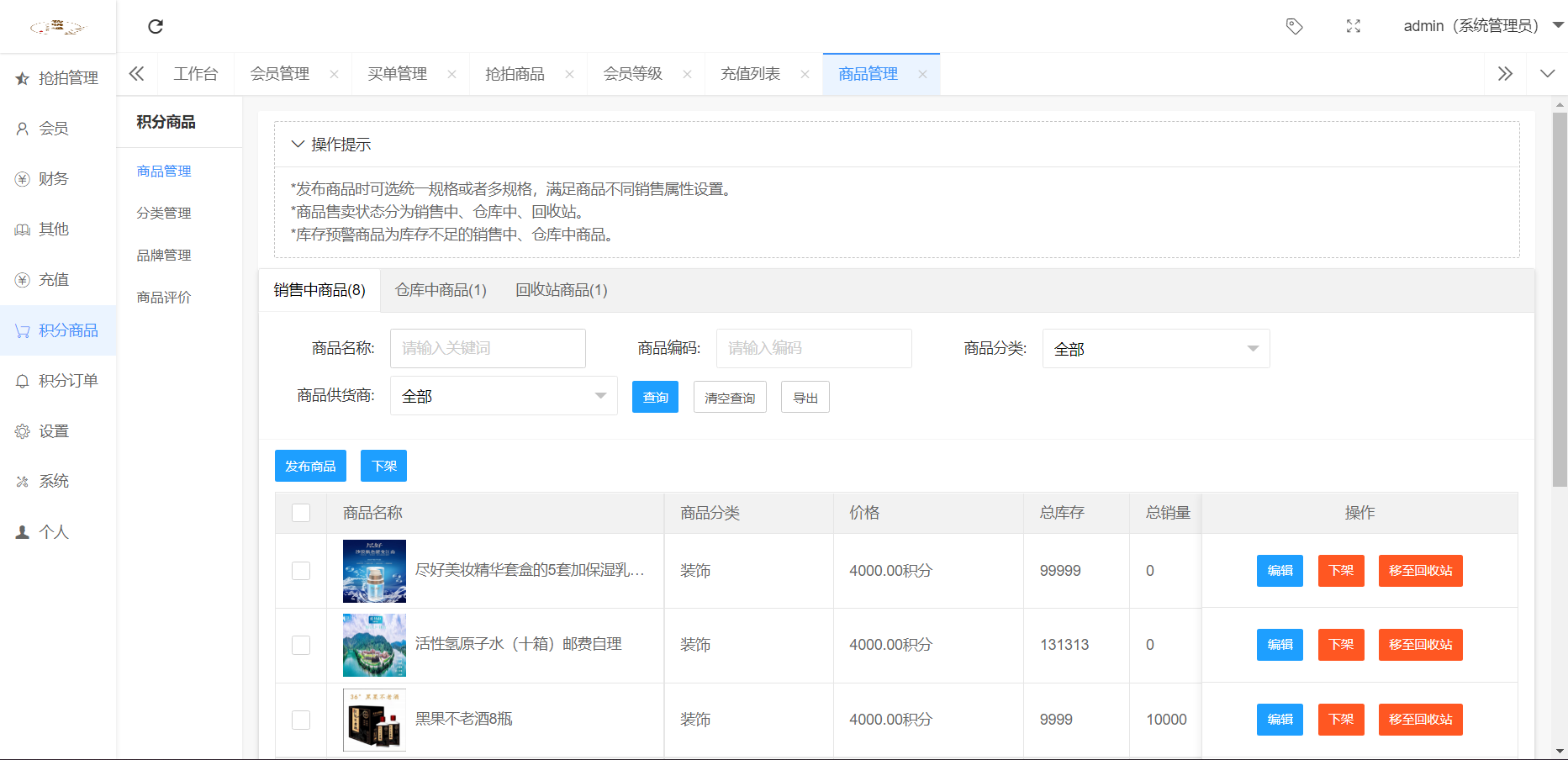Close the 会员管理 tab
This screenshot has width=1568, height=760.
tap(334, 74)
